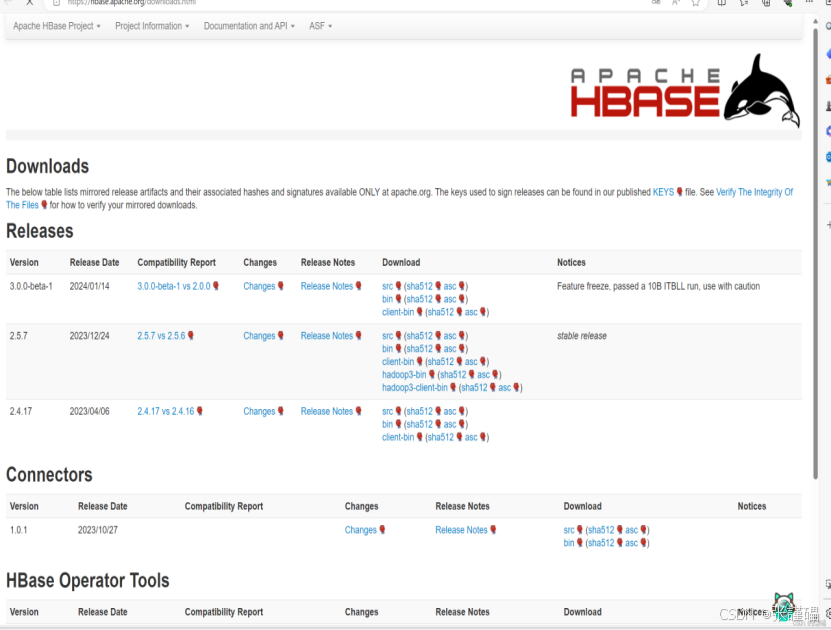Viewport: 831px width, 630px height.
Task: Open compatibility report '2.4.17 vs 2.4.16'
Action: click(x=165, y=411)
